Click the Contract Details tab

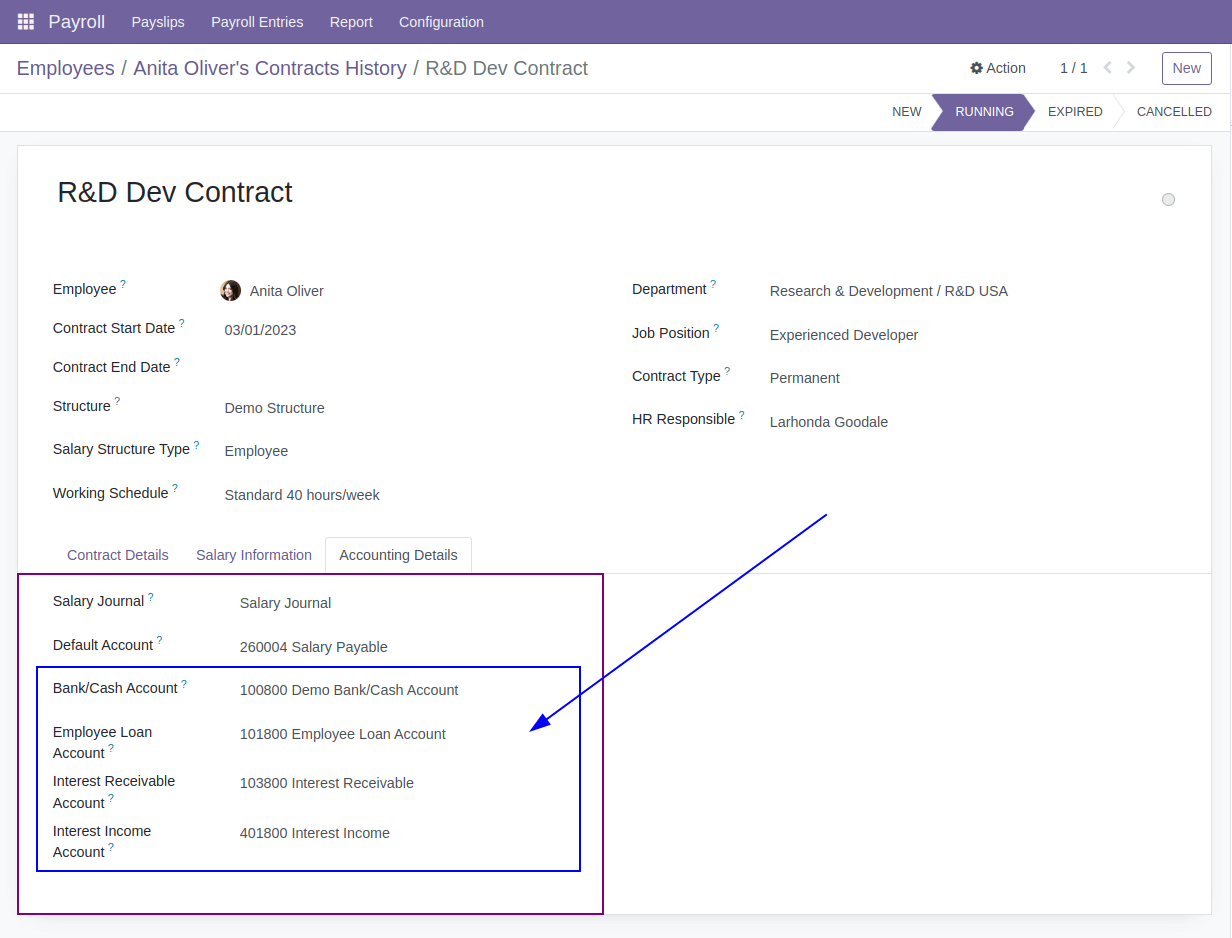117,555
